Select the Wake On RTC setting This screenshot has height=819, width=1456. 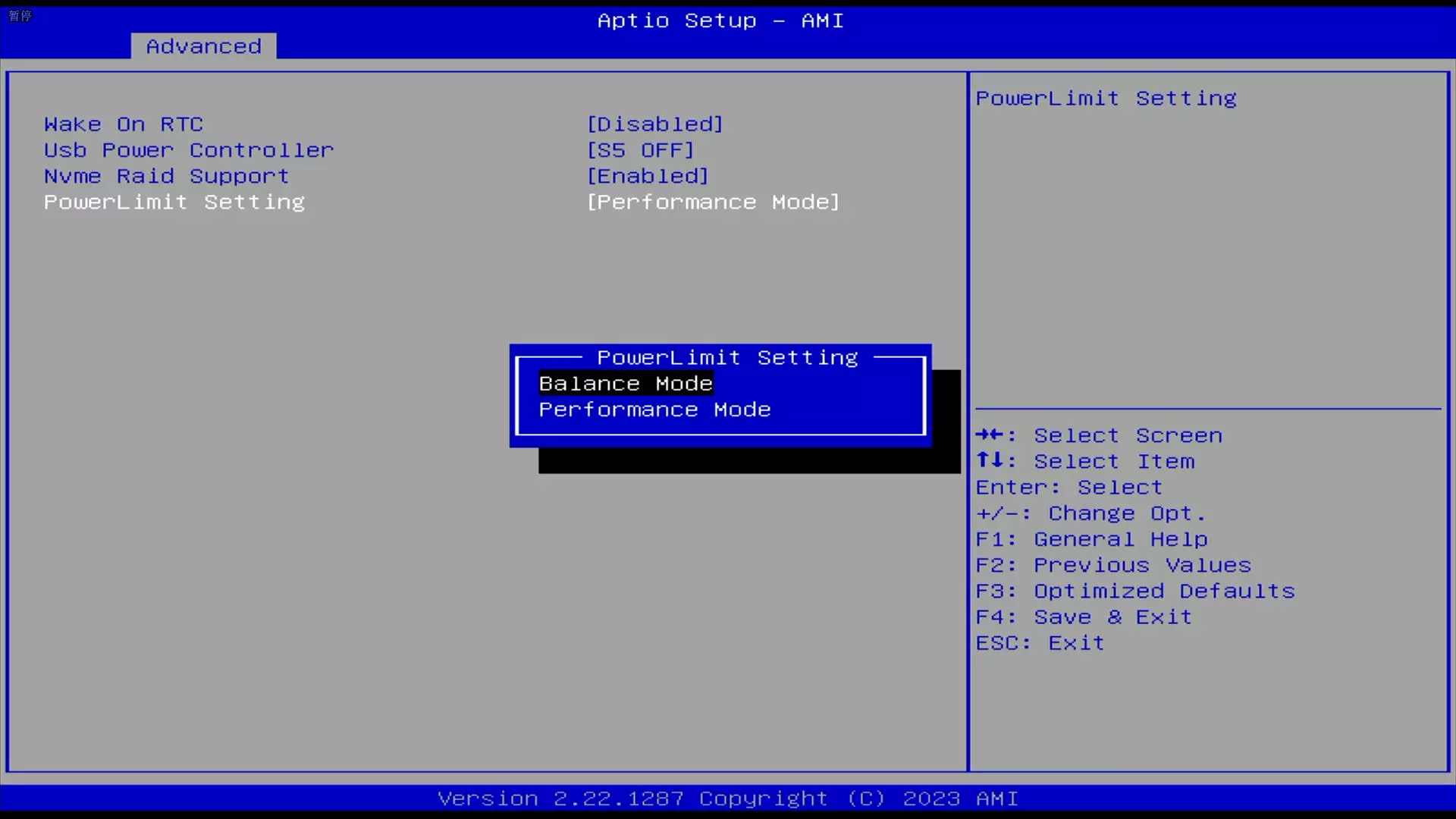coord(124,124)
